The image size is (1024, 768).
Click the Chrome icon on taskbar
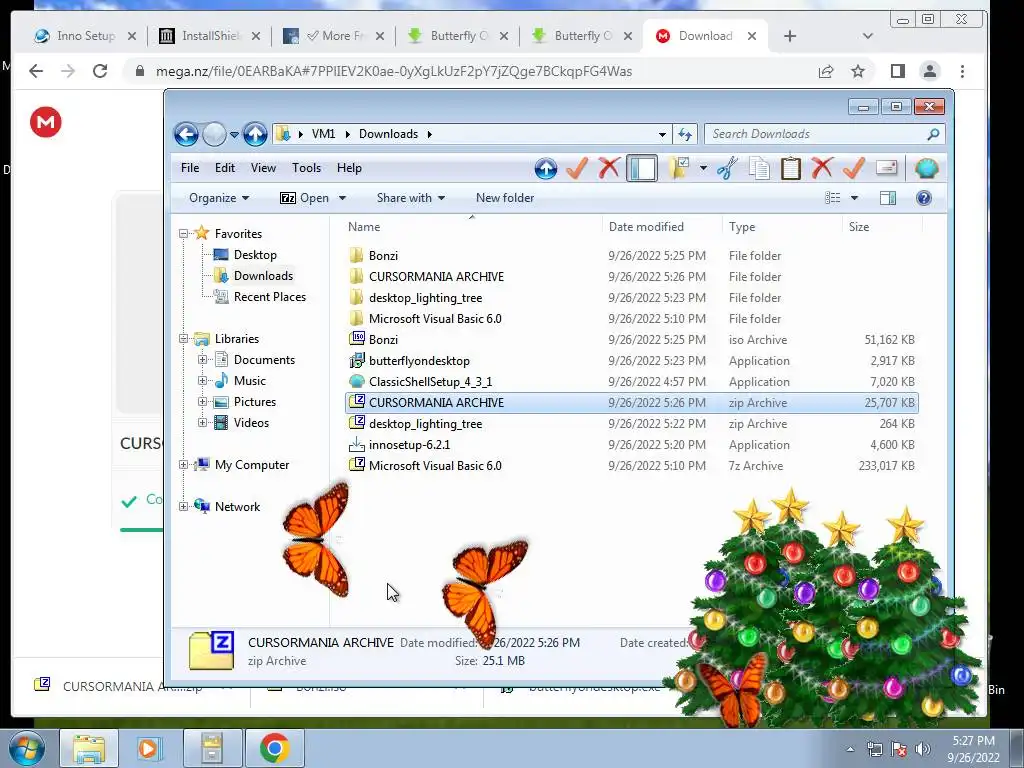click(274, 748)
